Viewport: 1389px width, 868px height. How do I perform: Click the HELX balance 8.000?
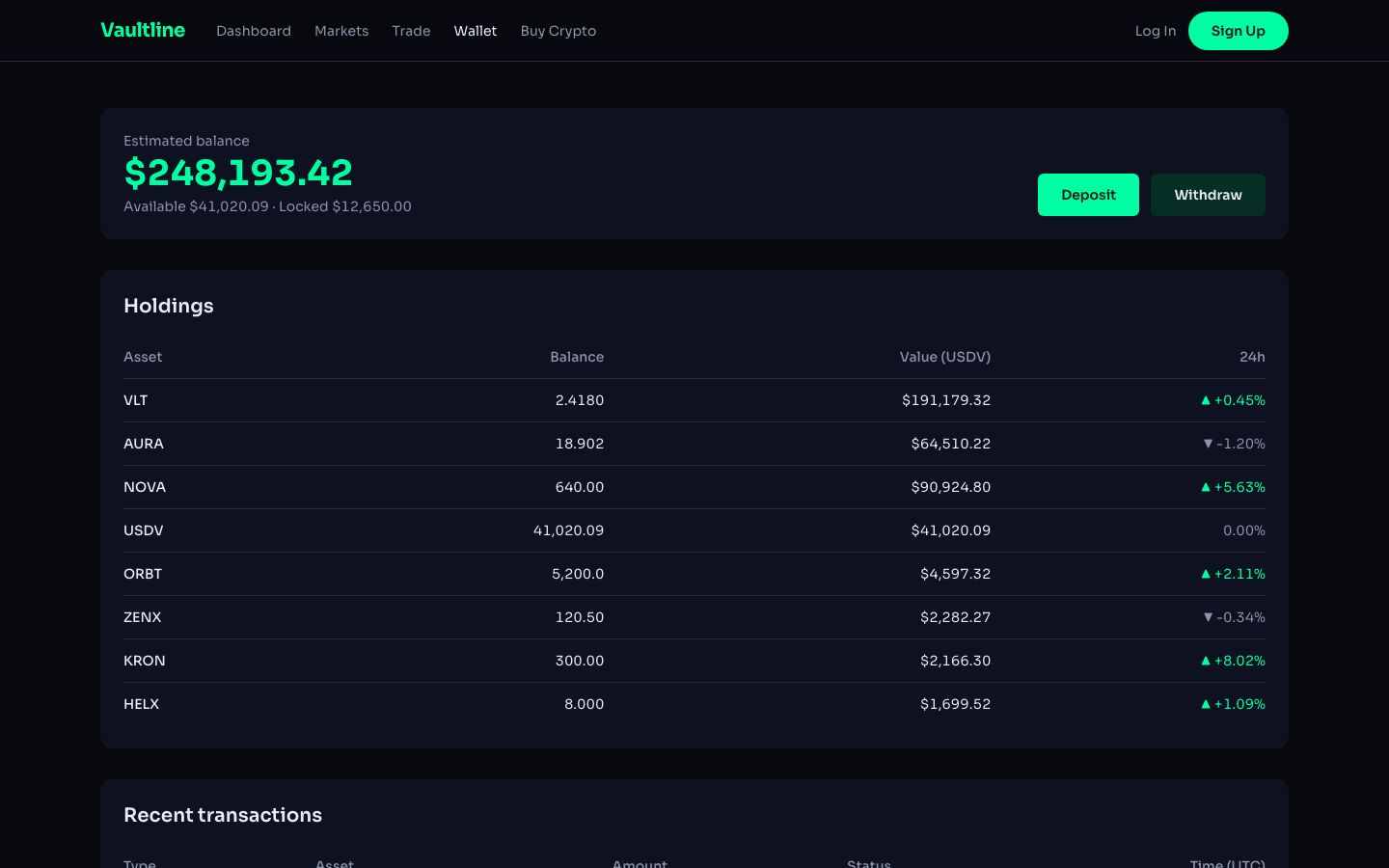tap(585, 704)
